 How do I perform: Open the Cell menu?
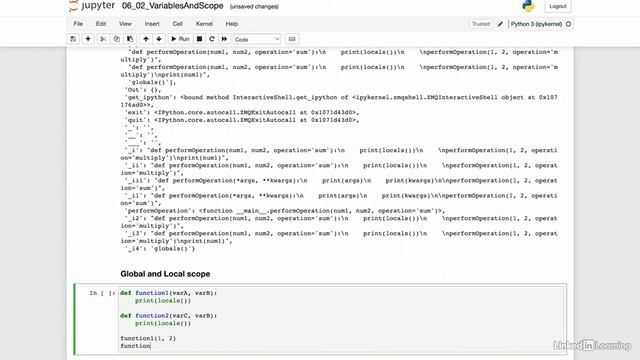(x=178, y=24)
